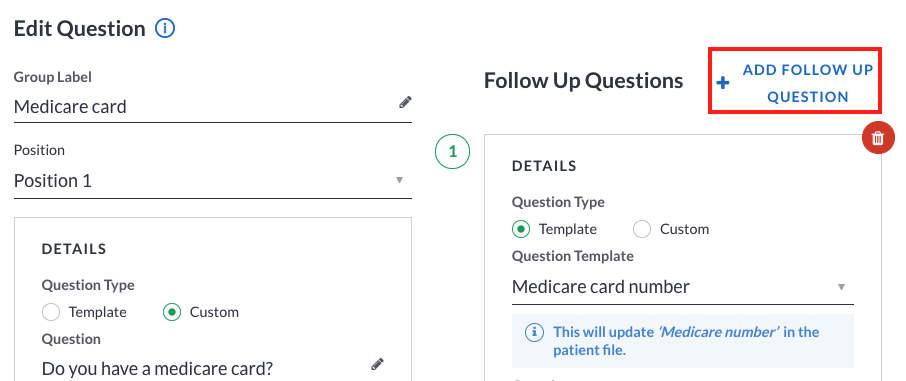906x381 pixels.
Task: Choose Custom radio in follow up question
Action: click(643, 229)
